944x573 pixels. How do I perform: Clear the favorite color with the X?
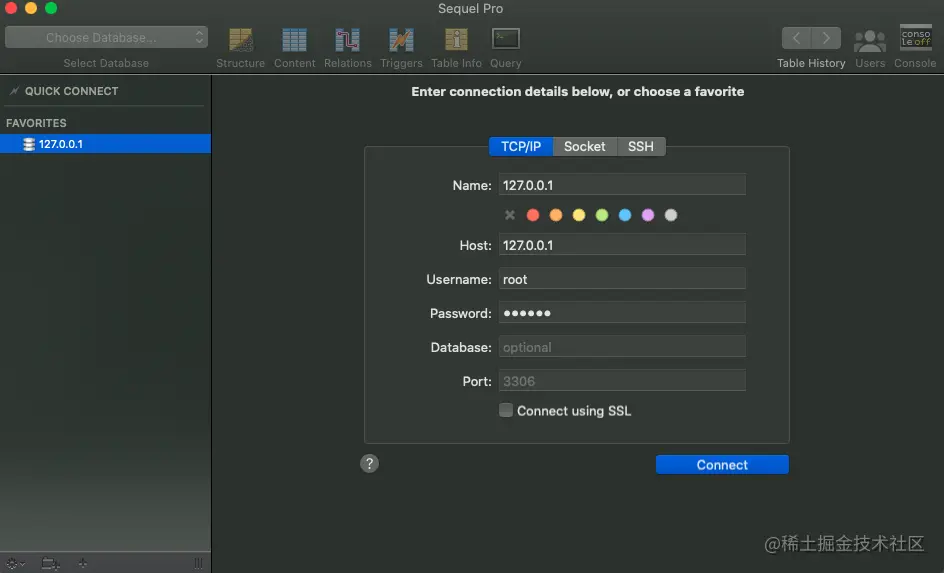click(x=510, y=215)
